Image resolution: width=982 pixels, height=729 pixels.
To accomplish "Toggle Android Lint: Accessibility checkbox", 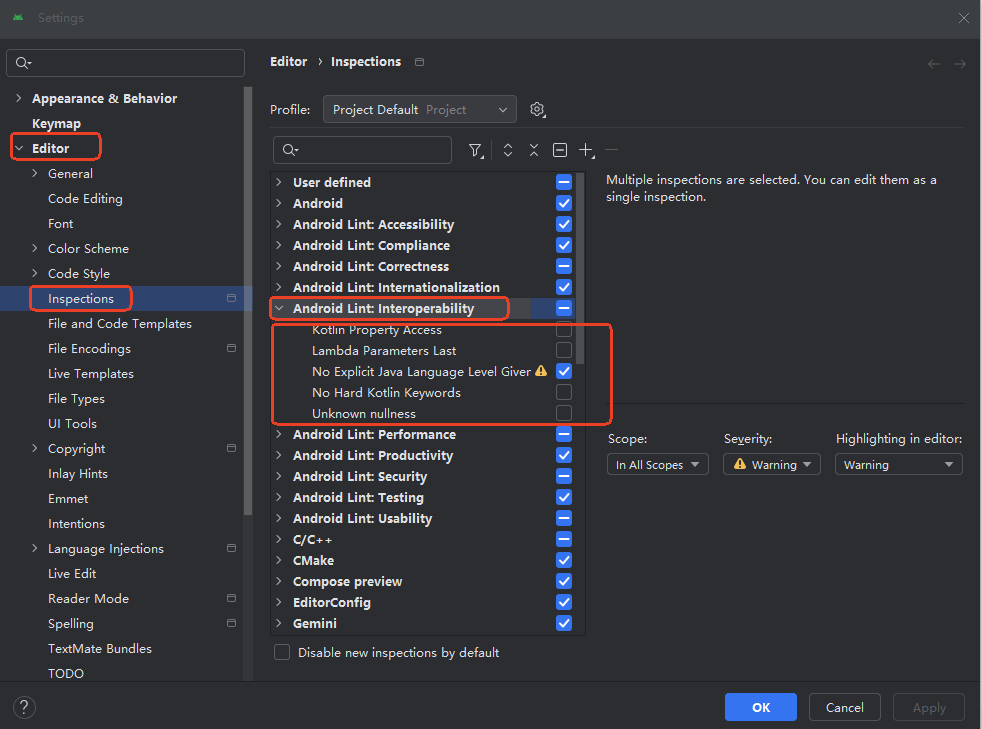I will [x=564, y=224].
